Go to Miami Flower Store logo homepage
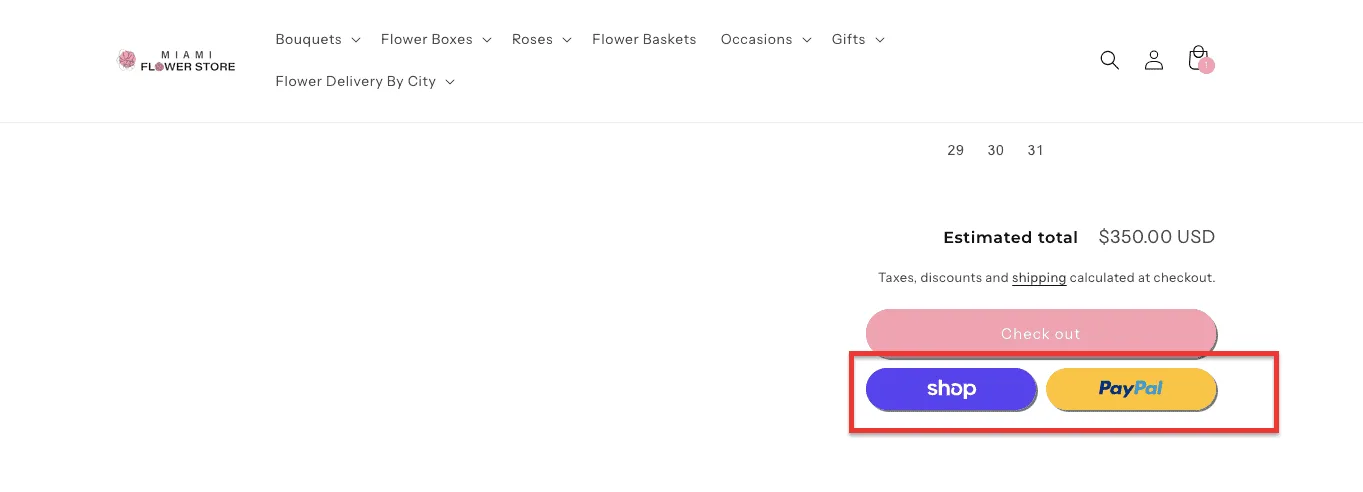1363x492 pixels. (x=176, y=61)
